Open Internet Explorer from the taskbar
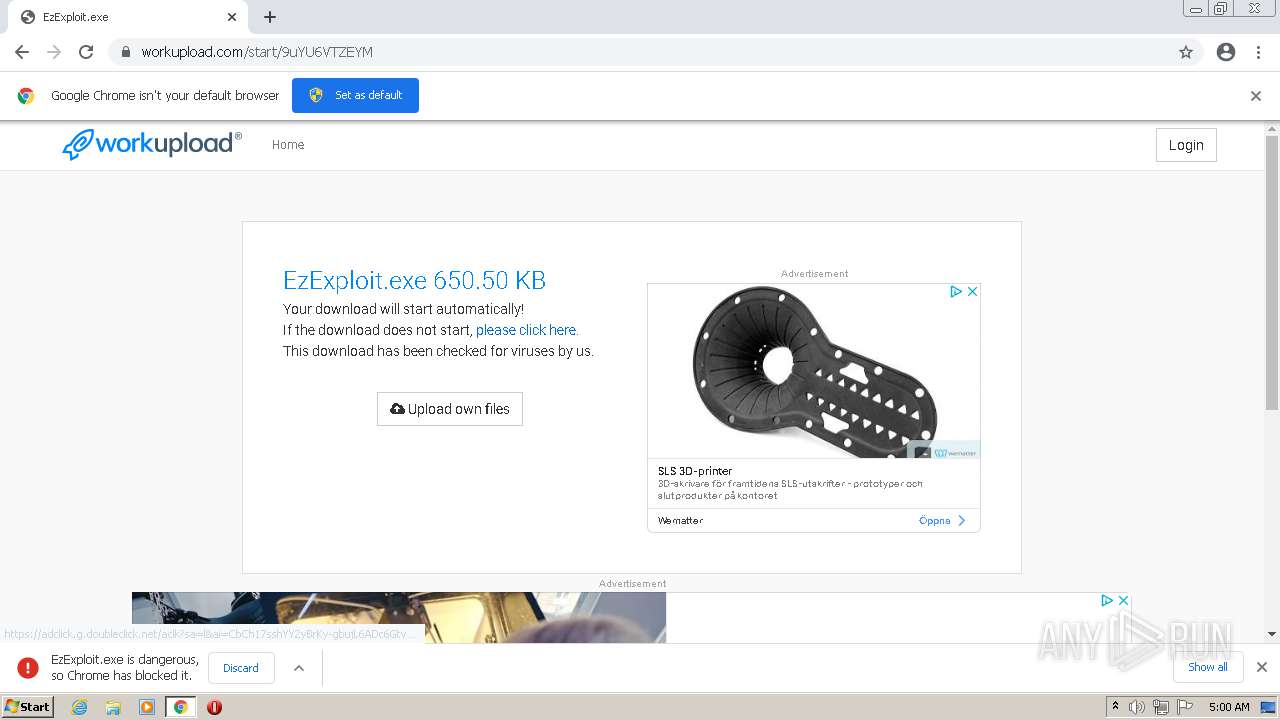Viewport: 1280px width, 720px height. pyautogui.click(x=80, y=707)
